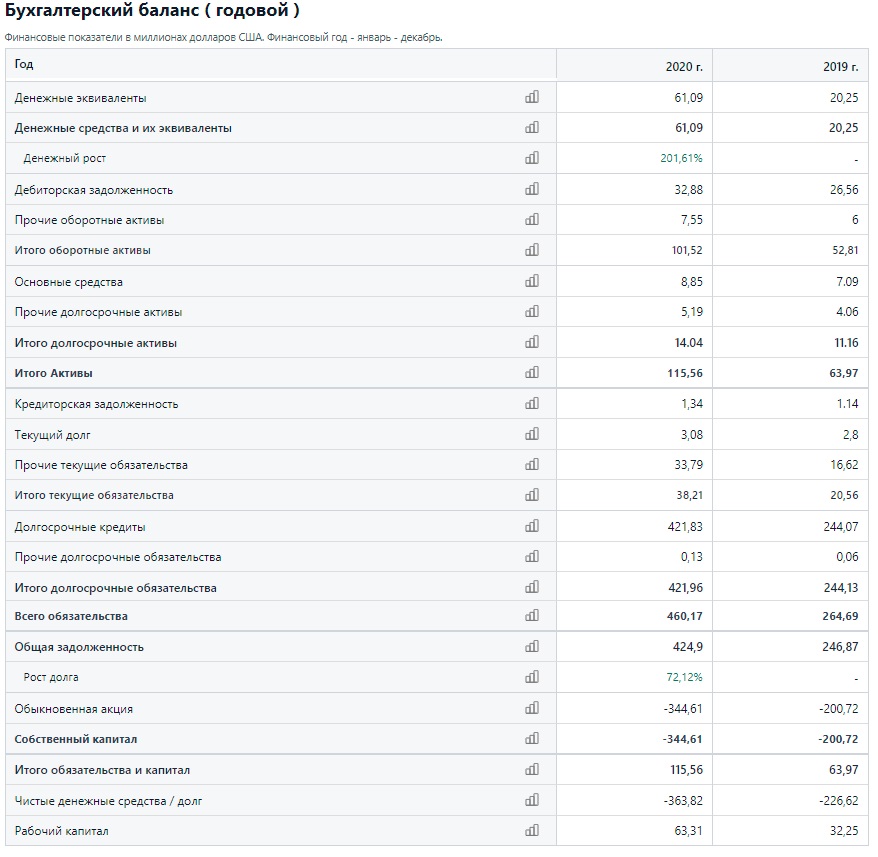Click 2020 long-term loans value 421,83
The image size is (878, 857).
pos(685,527)
